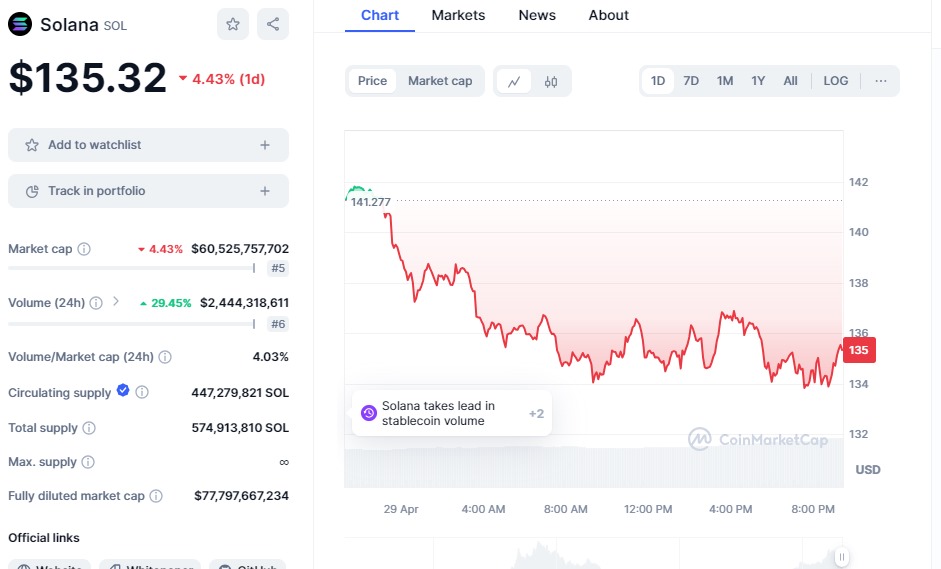Toggle chart to Market cap view
The height and width of the screenshot is (569, 941).
[440, 81]
